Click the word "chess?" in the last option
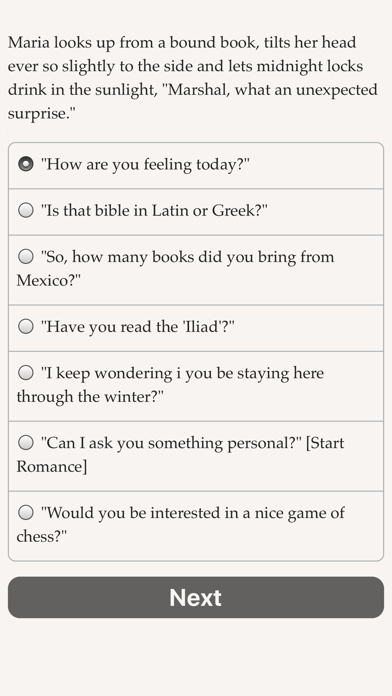 pos(41,537)
